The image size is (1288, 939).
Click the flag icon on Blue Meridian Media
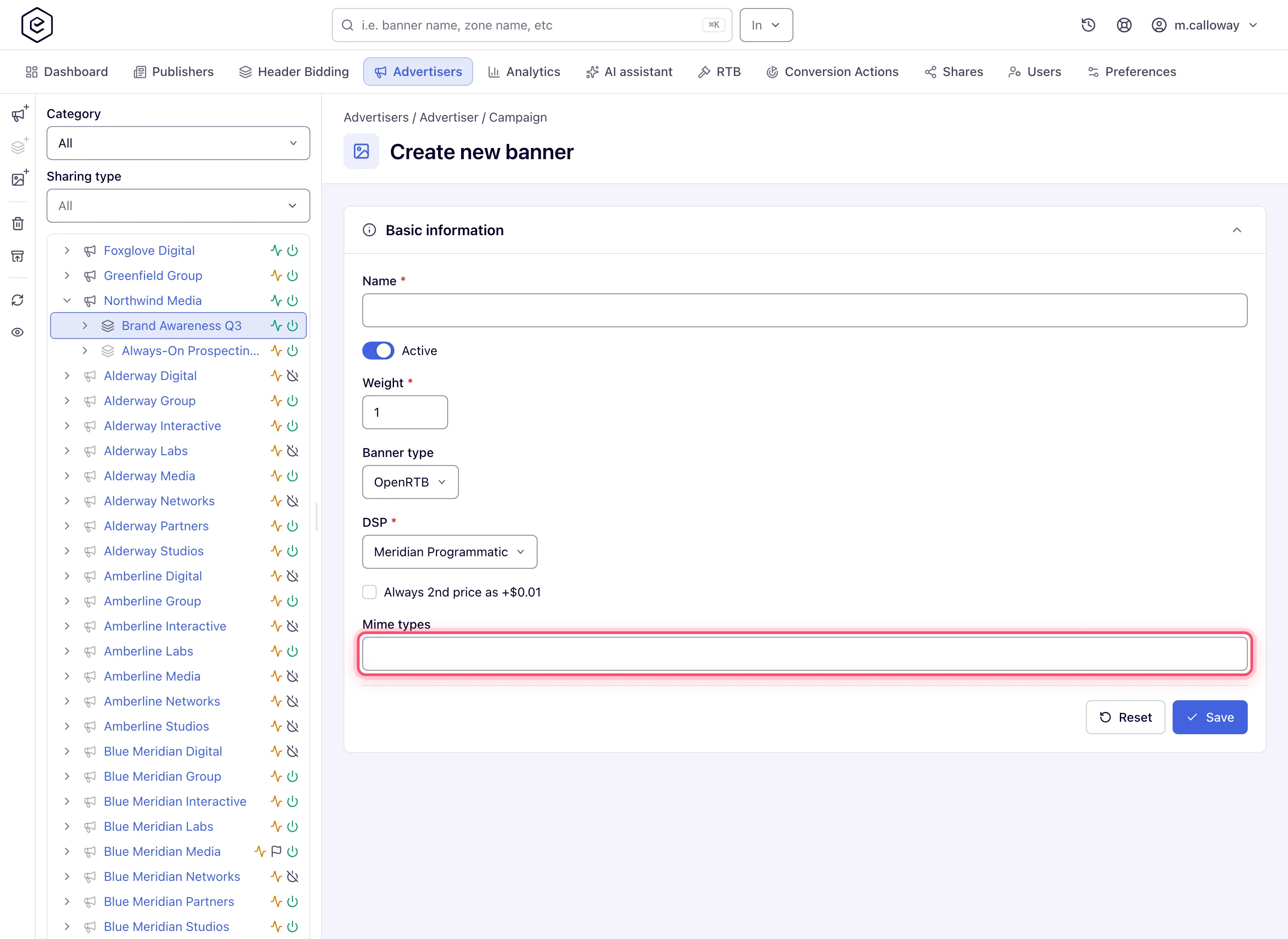(276, 851)
